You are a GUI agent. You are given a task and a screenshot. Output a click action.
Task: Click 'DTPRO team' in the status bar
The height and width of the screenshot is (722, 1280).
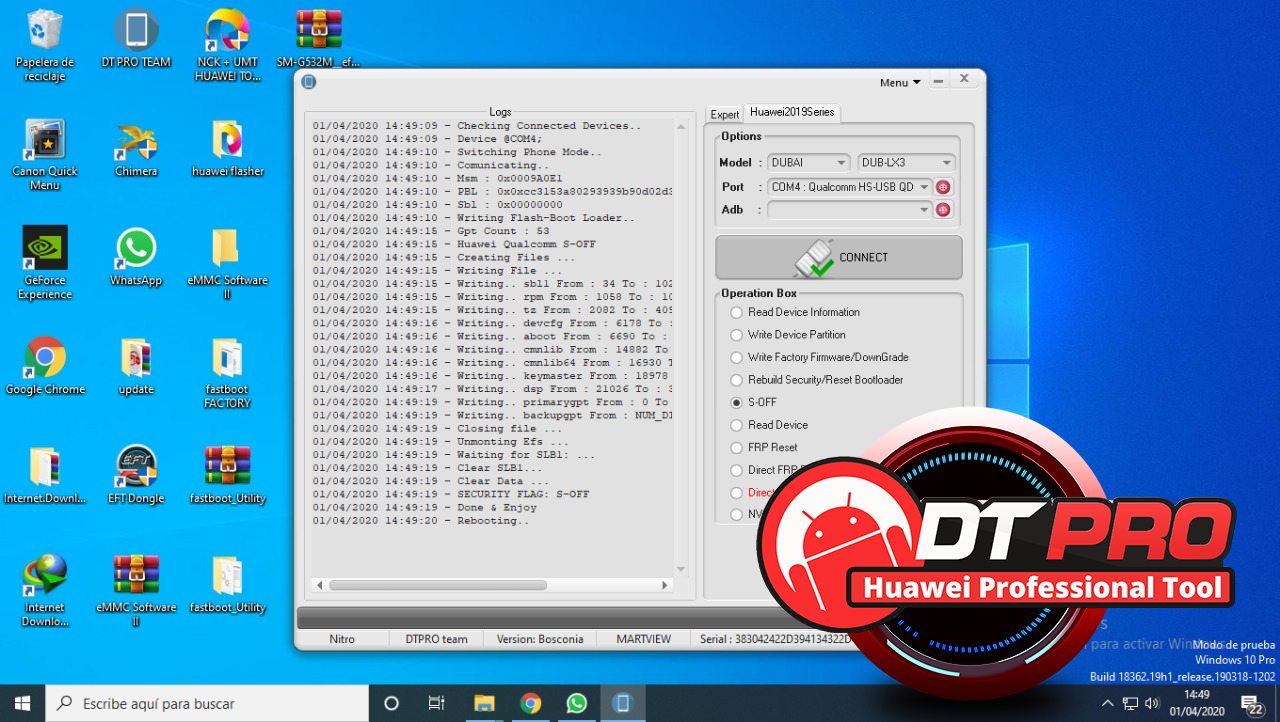coord(436,639)
